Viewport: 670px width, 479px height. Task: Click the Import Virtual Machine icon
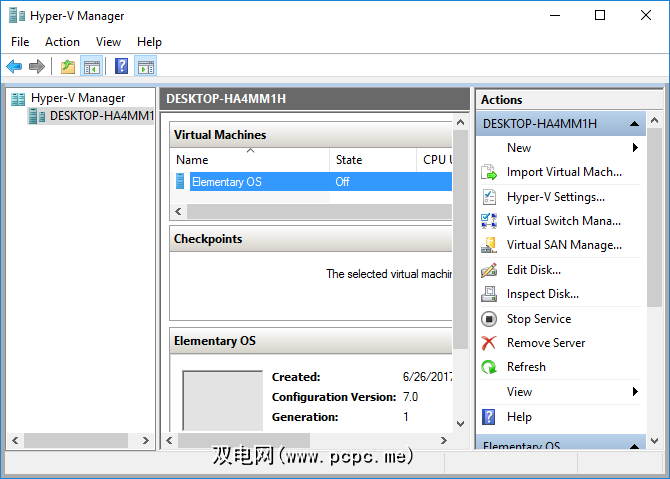click(x=489, y=172)
